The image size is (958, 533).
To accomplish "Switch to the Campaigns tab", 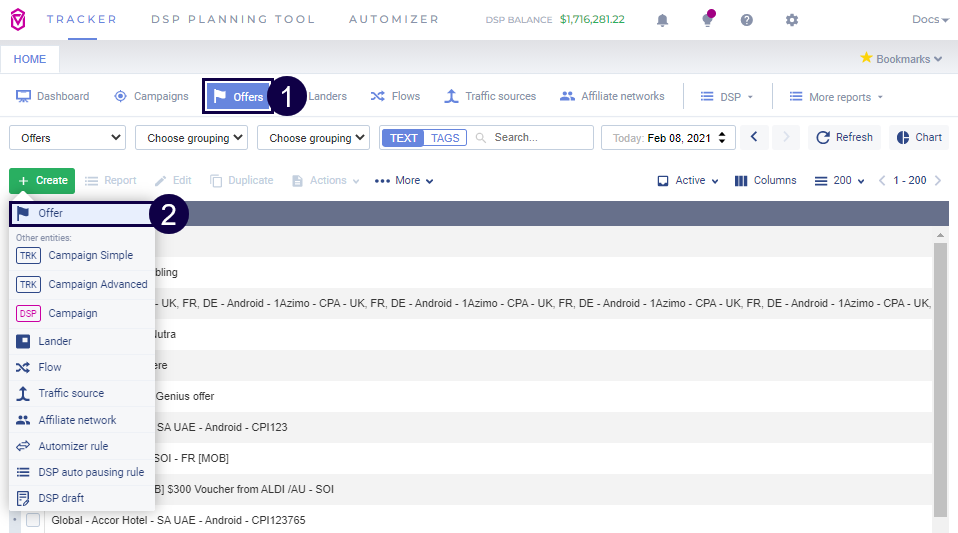I will 151,96.
